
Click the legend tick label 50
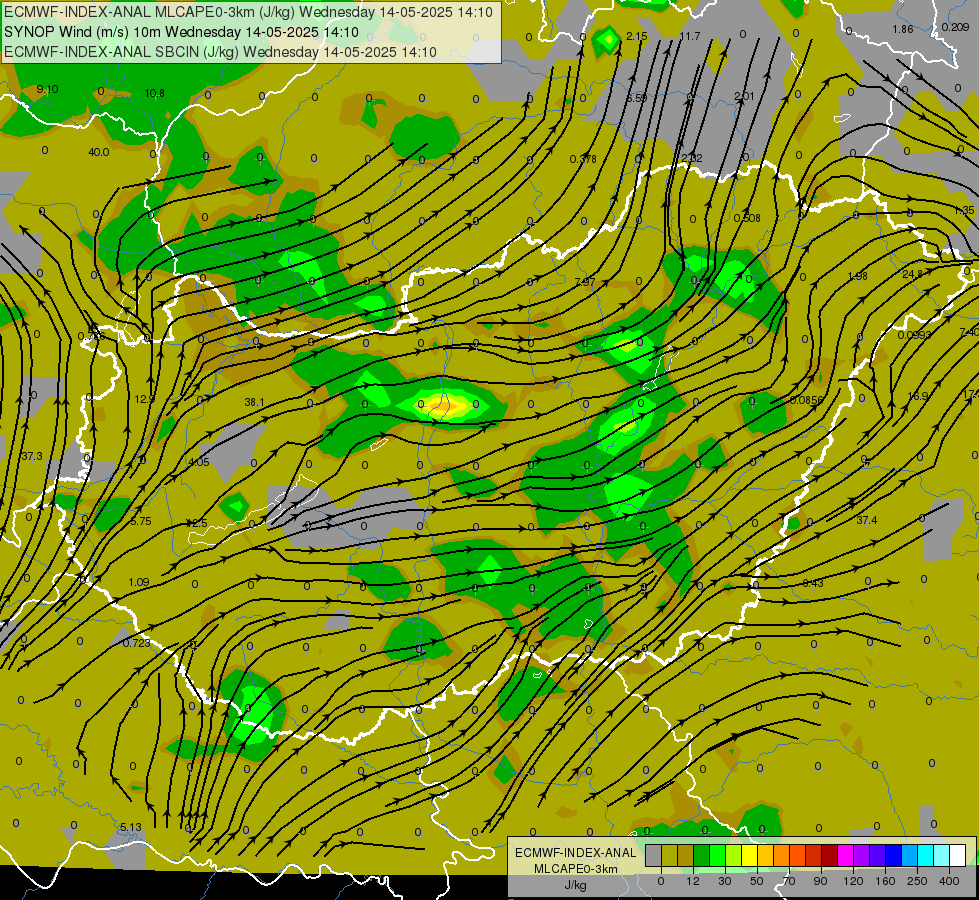tap(757, 881)
